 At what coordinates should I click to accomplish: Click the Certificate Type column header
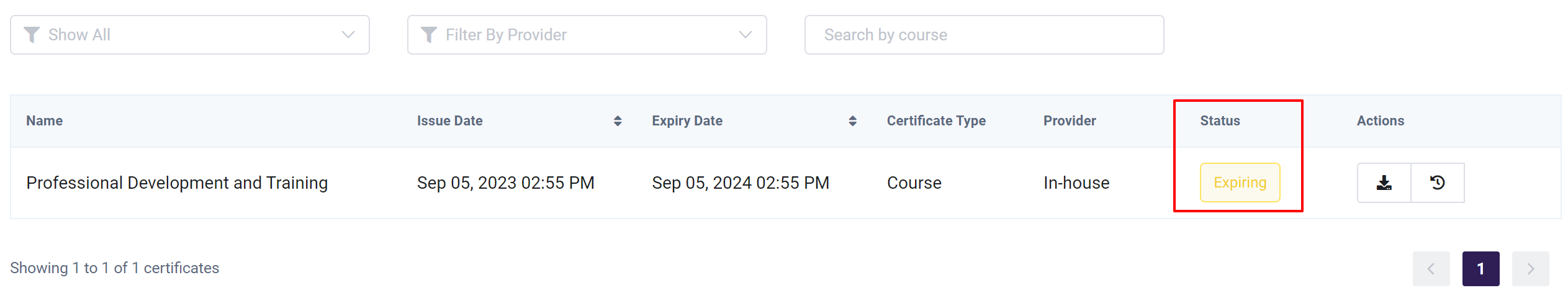point(936,121)
